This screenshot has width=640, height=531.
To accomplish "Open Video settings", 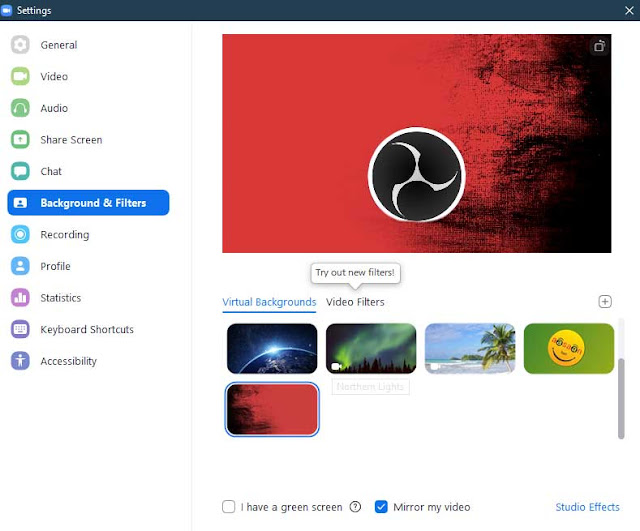I will coord(89,76).
